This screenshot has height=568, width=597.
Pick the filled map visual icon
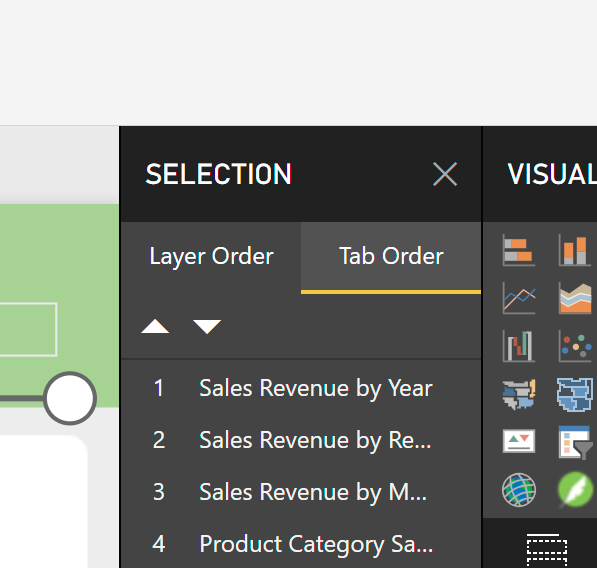(x=575, y=394)
